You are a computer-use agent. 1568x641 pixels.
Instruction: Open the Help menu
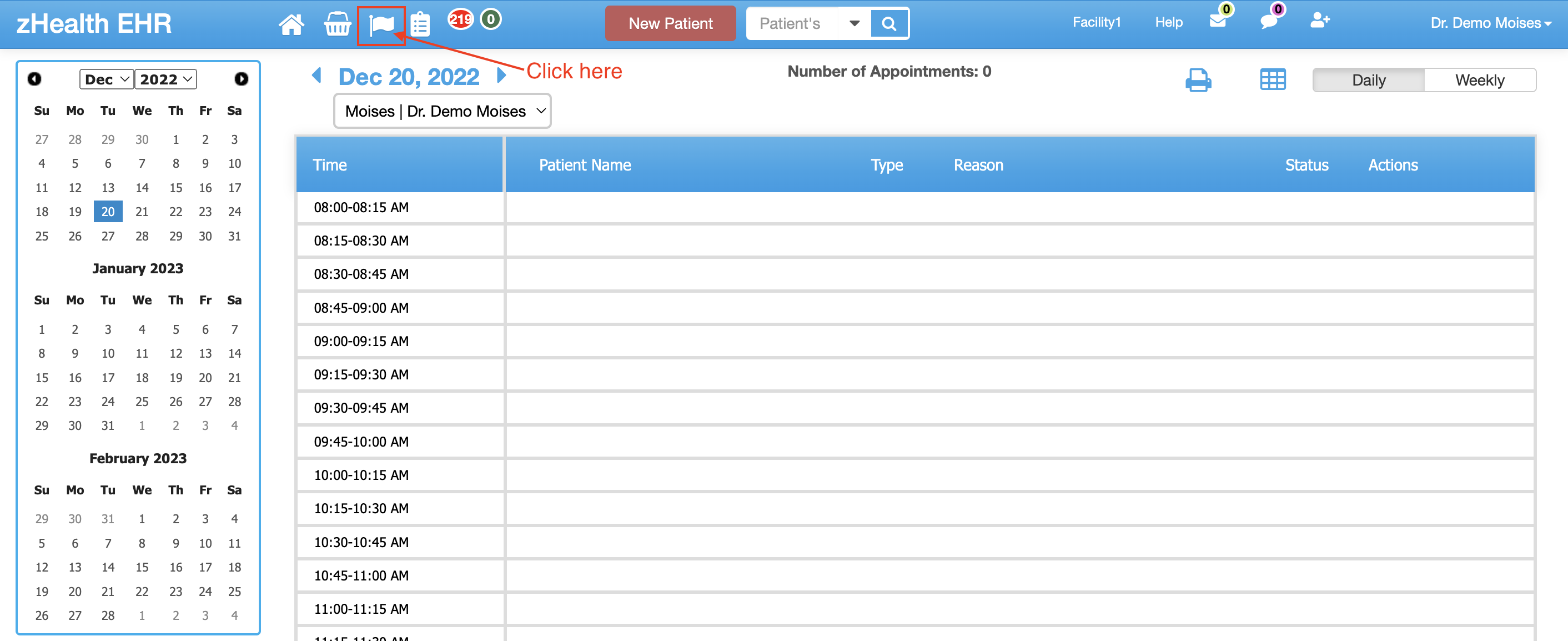1168,23
